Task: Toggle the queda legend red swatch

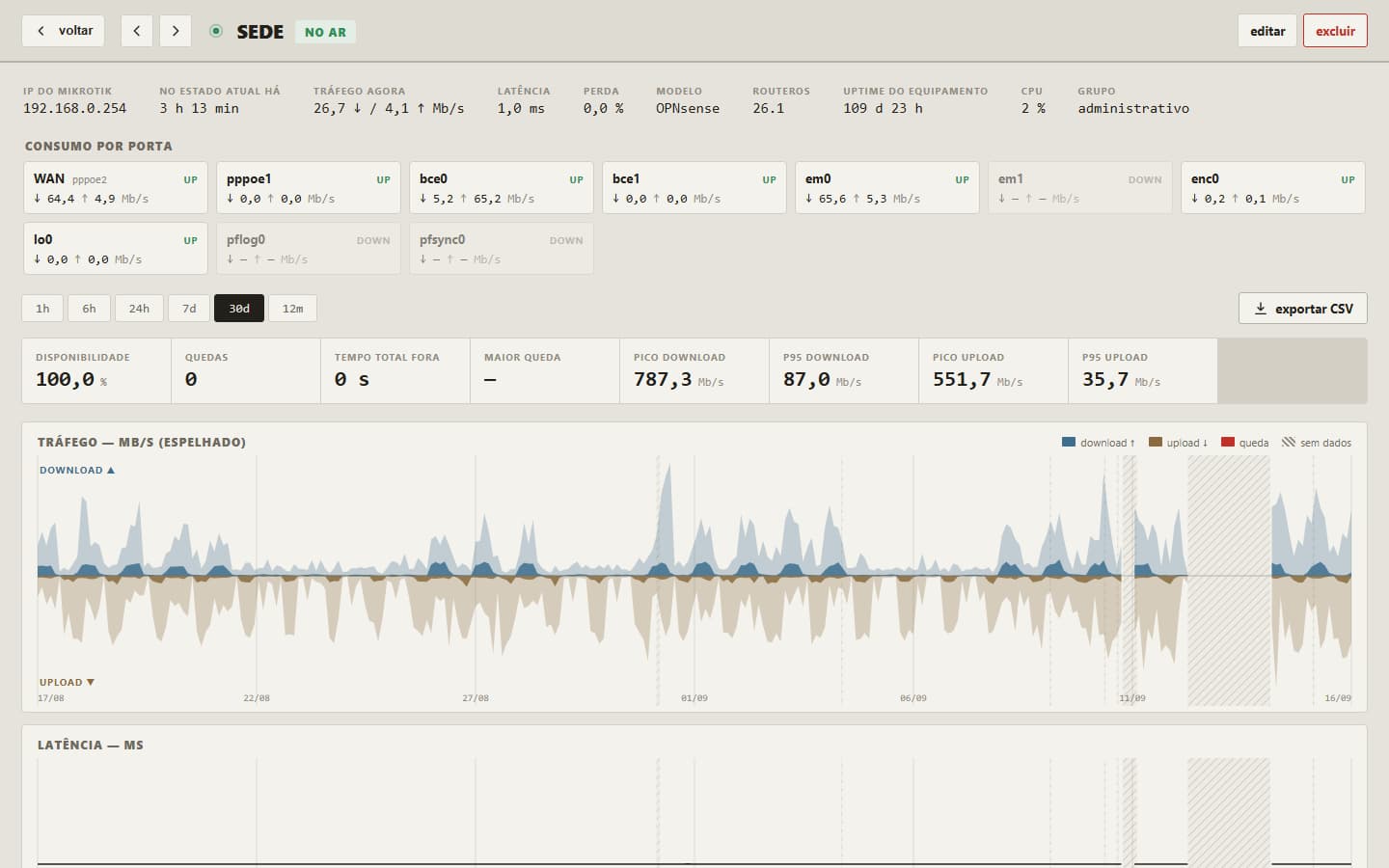Action: click(1227, 442)
